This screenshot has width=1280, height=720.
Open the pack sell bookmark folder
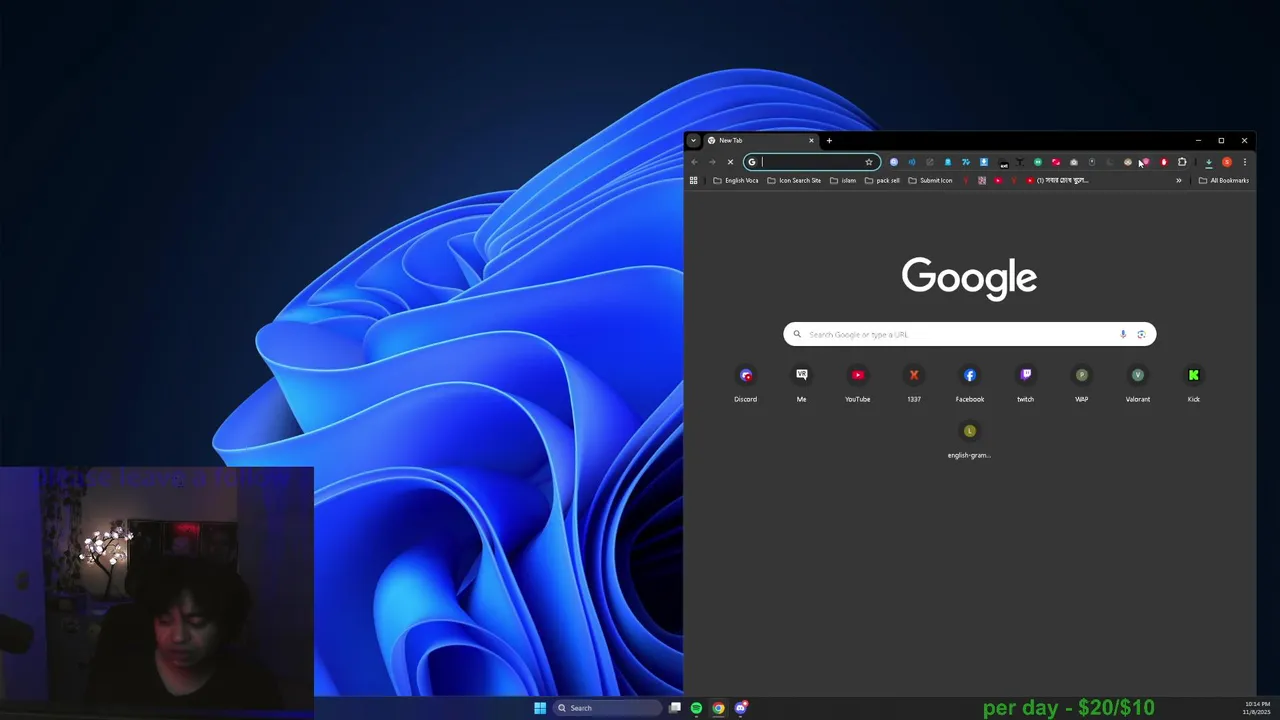tap(882, 181)
